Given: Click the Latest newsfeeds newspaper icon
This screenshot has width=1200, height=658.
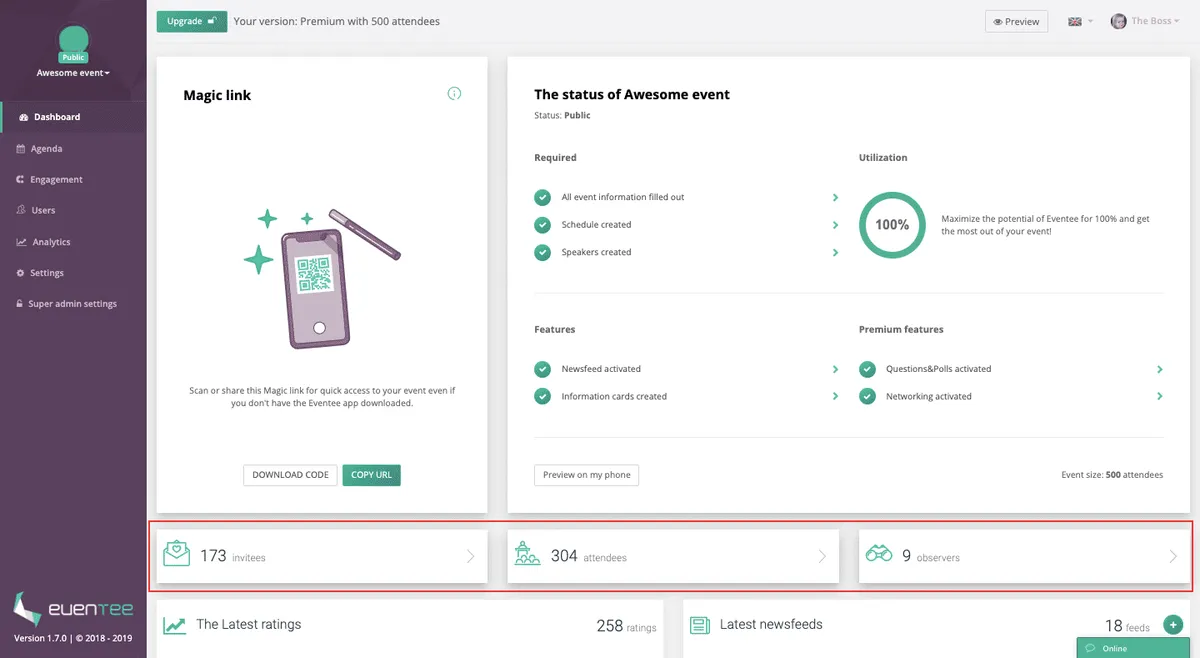Looking at the screenshot, I should pyautogui.click(x=700, y=625).
